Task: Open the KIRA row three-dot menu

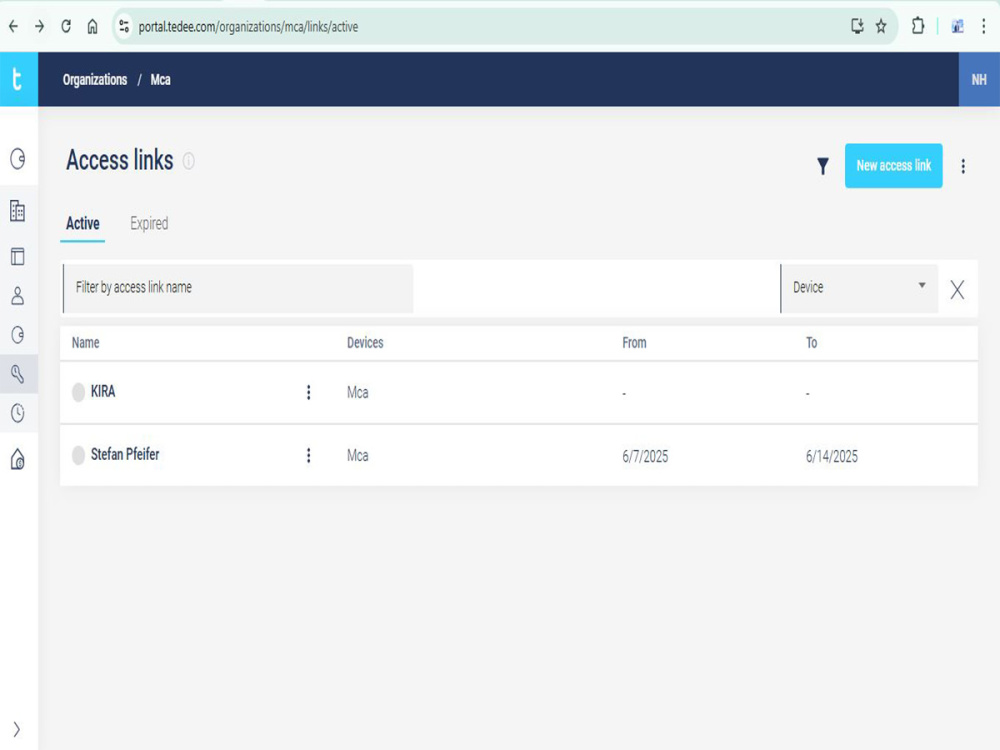Action: click(x=309, y=392)
